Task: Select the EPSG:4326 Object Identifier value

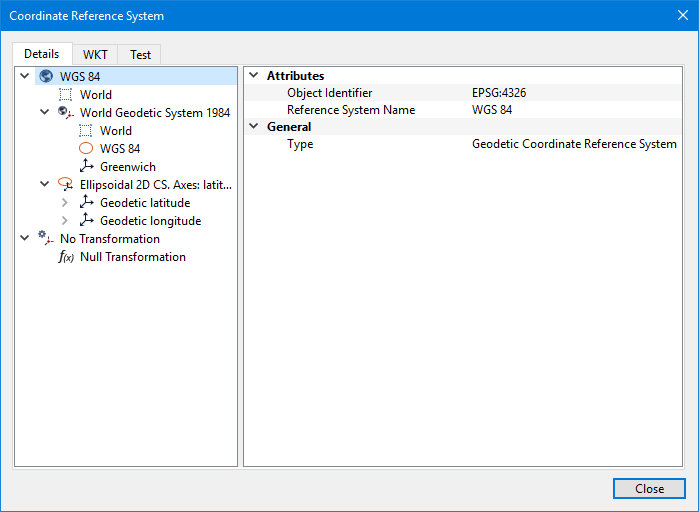Action: click(x=499, y=93)
